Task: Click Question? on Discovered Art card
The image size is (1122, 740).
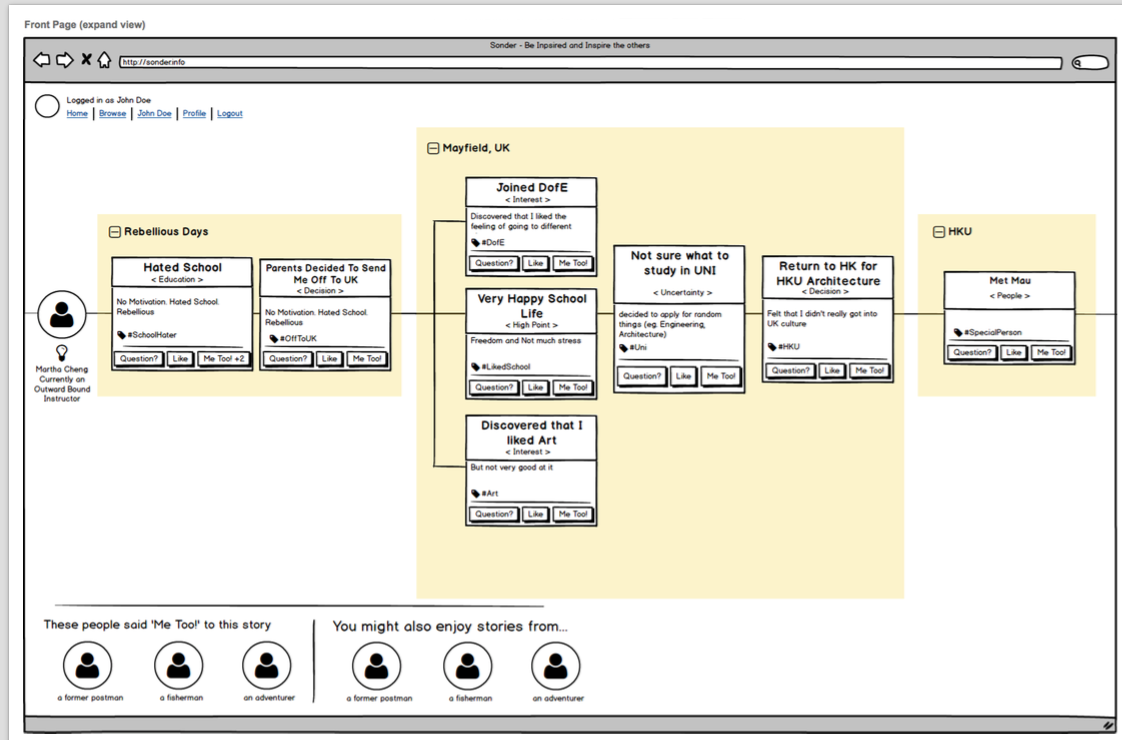Action: click(494, 514)
